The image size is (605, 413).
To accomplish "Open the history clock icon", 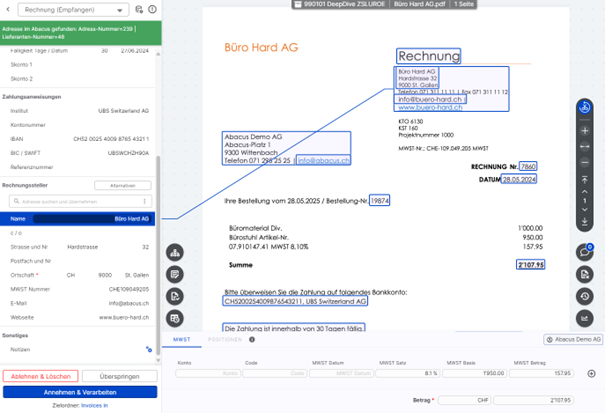I will pyautogui.click(x=585, y=296).
